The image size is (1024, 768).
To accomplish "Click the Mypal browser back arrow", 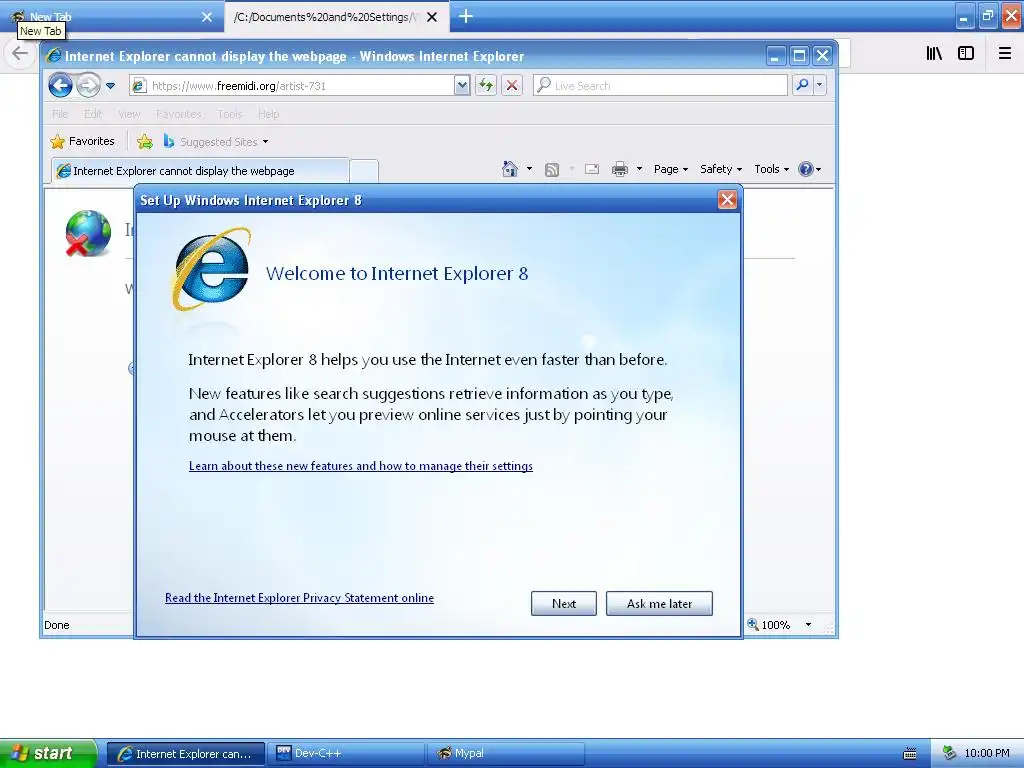I will pyautogui.click(x=20, y=54).
